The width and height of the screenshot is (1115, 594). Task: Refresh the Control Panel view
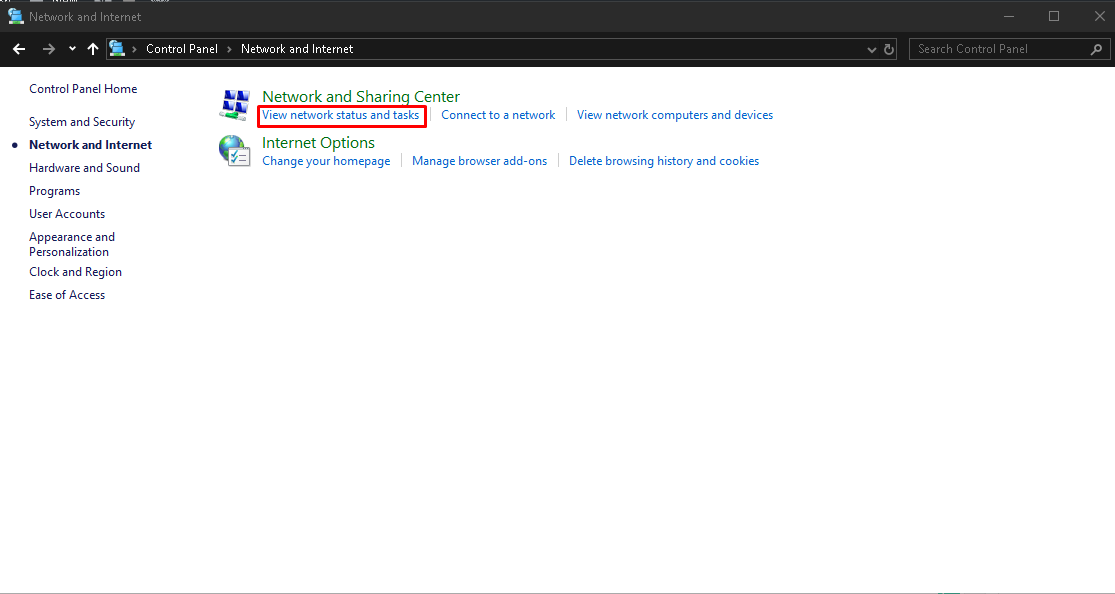click(x=889, y=49)
